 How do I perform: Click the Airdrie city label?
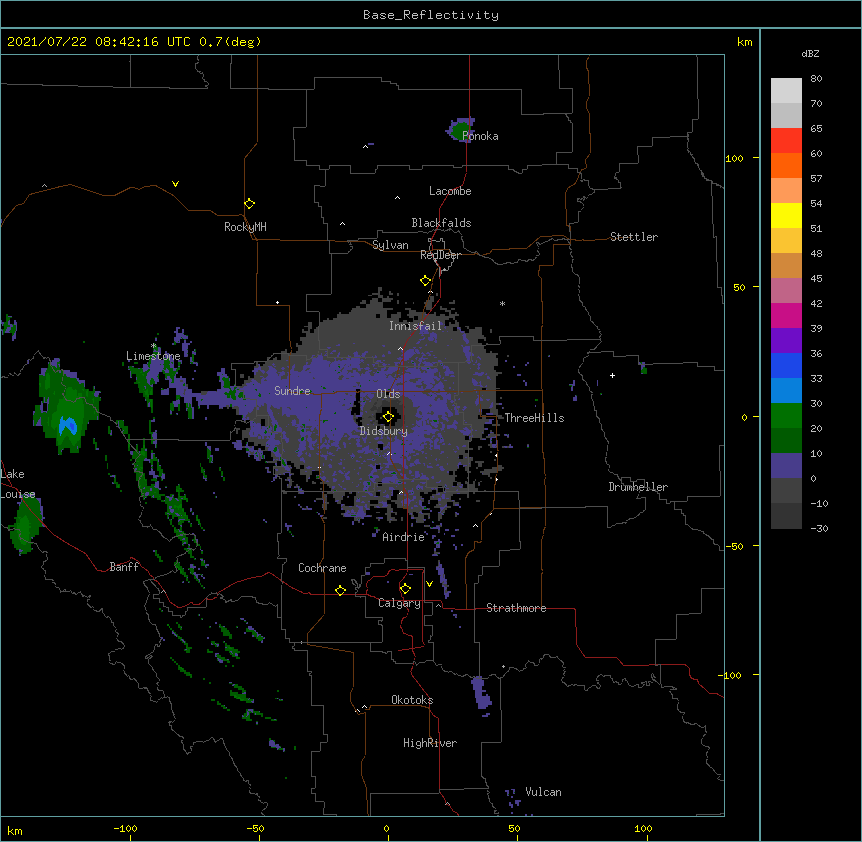pos(404,537)
